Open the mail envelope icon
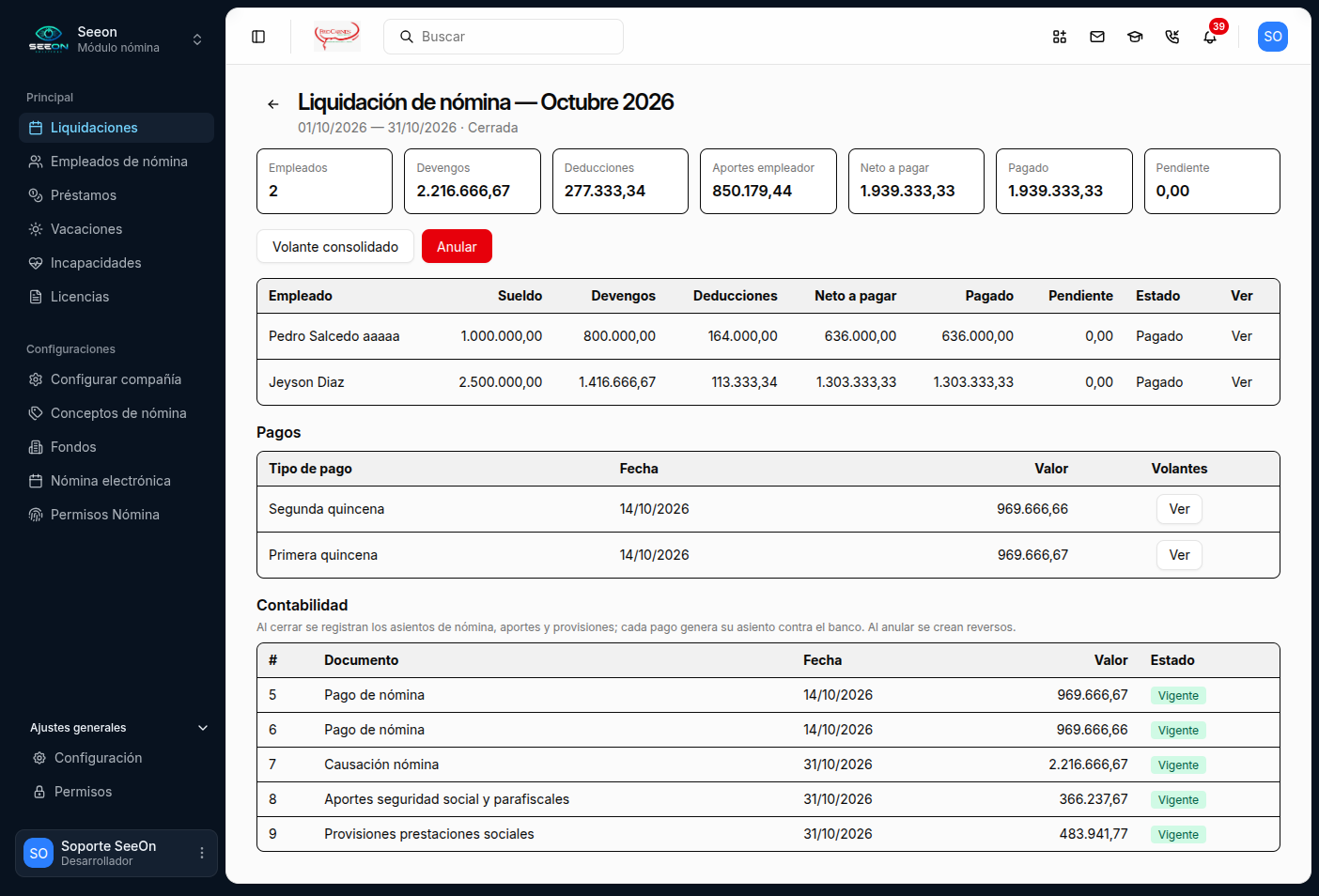 tap(1097, 37)
